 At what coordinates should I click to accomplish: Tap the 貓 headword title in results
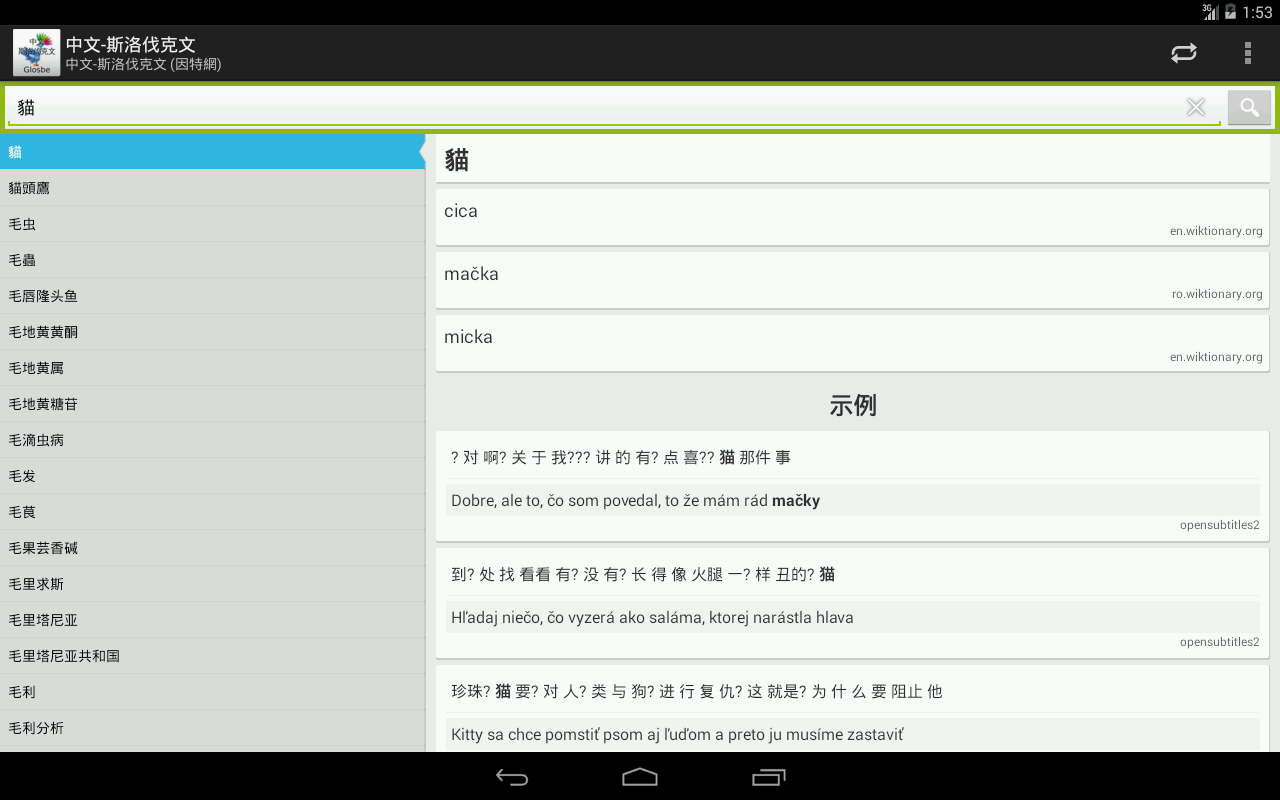[x=457, y=160]
